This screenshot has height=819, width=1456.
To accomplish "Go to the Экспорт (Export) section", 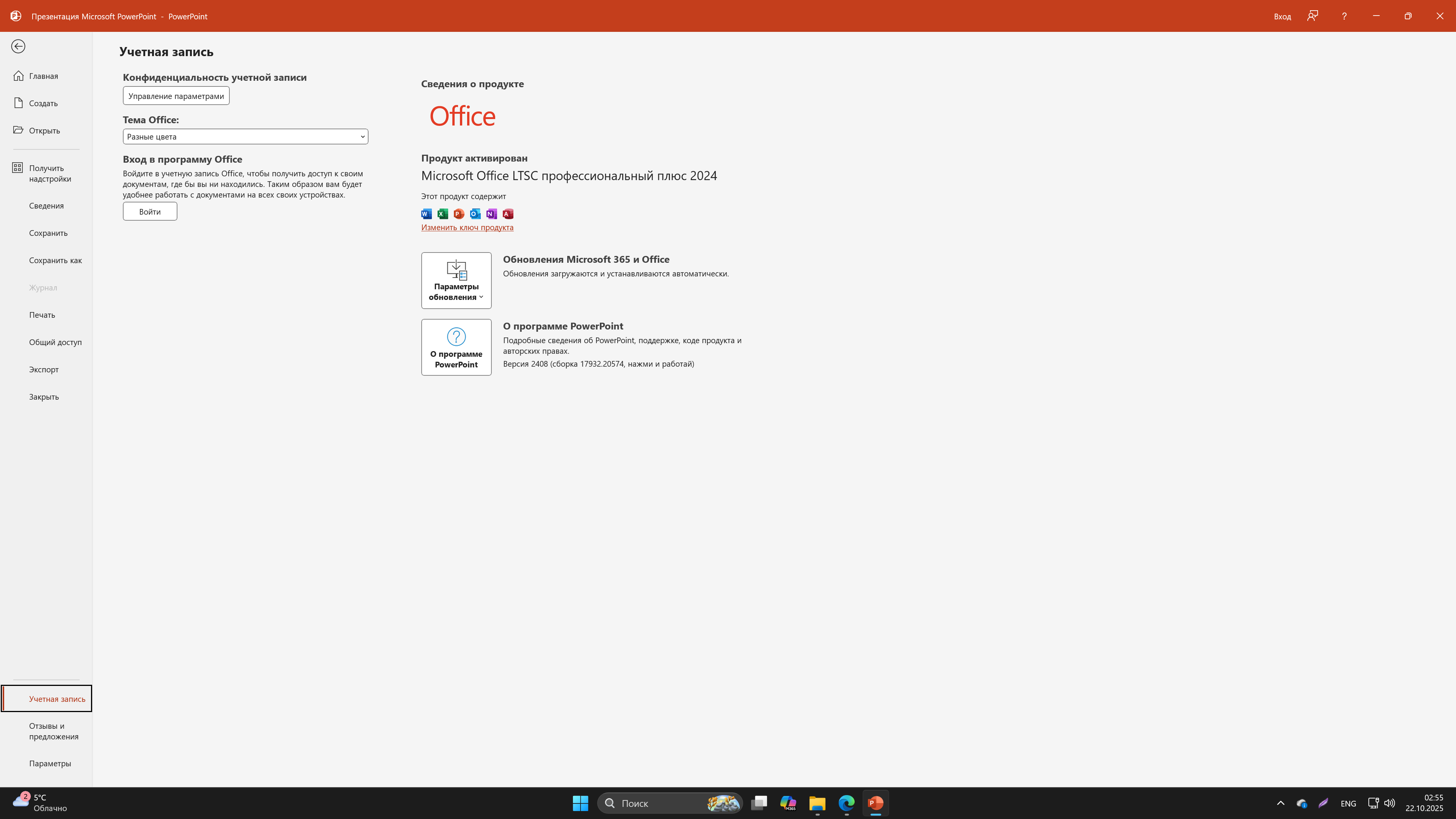I will [44, 369].
